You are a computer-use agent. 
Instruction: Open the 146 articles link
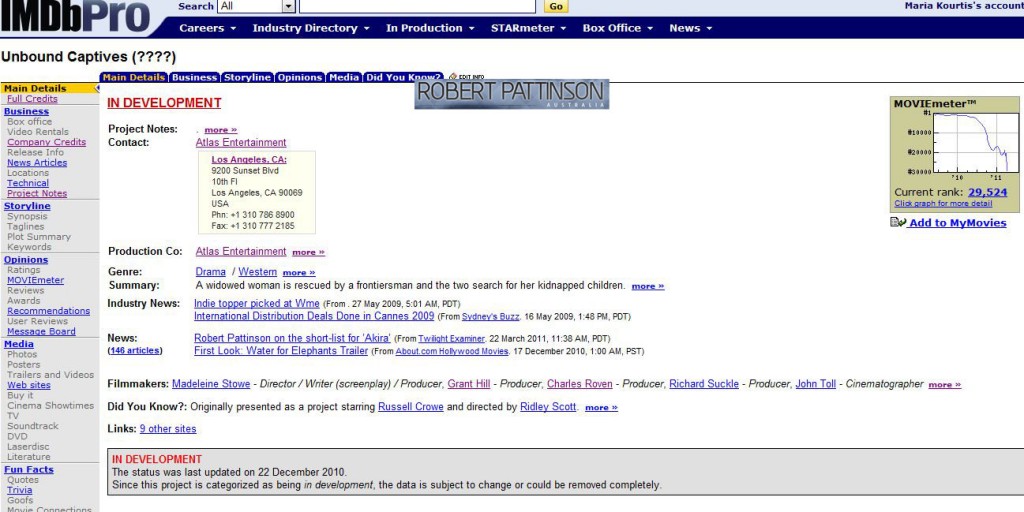pos(135,351)
